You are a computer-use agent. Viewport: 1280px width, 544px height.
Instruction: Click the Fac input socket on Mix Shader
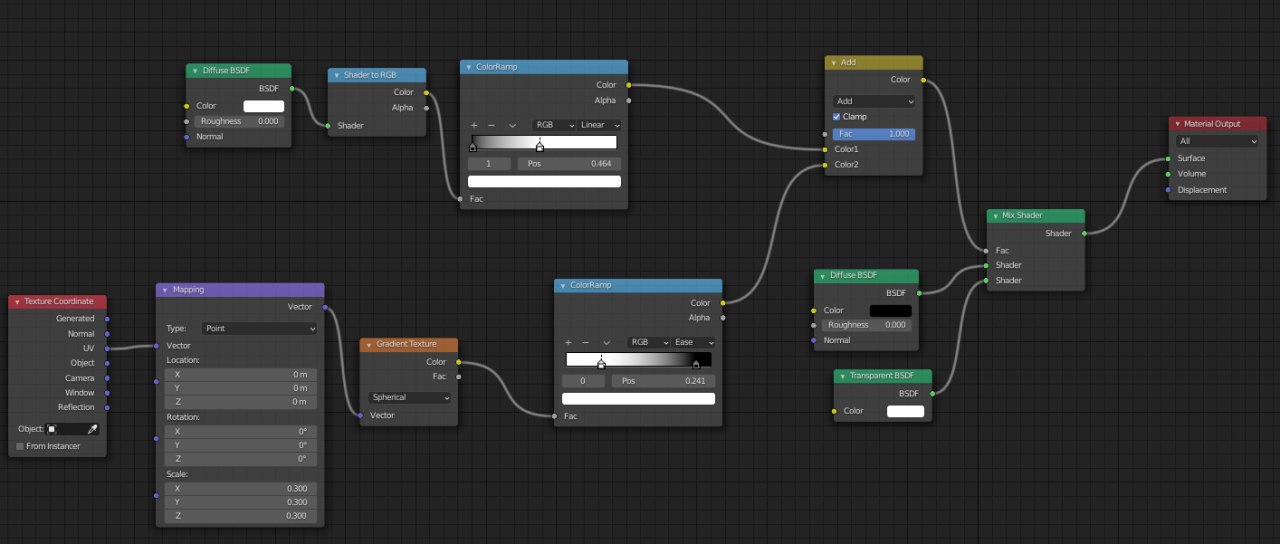(986, 250)
